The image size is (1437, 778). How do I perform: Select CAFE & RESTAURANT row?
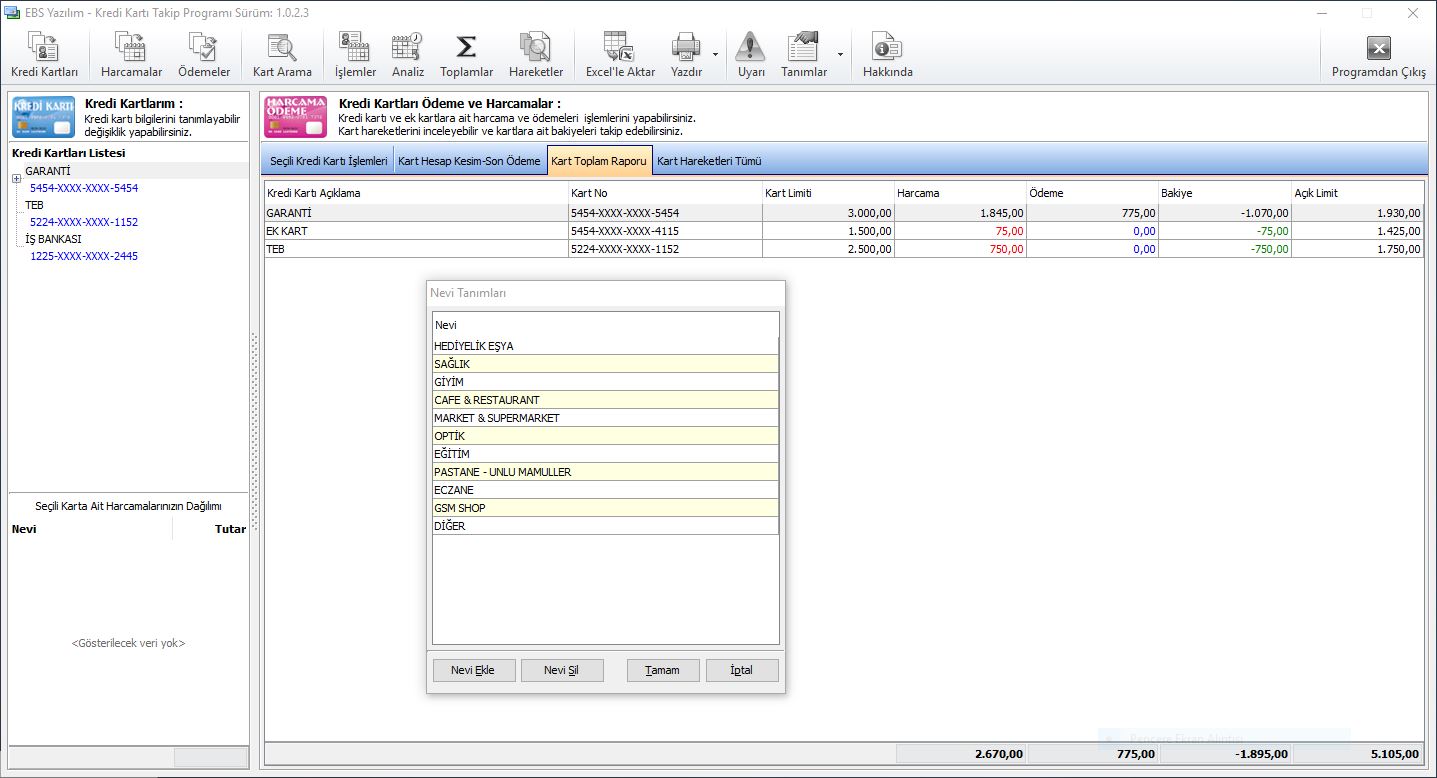605,400
